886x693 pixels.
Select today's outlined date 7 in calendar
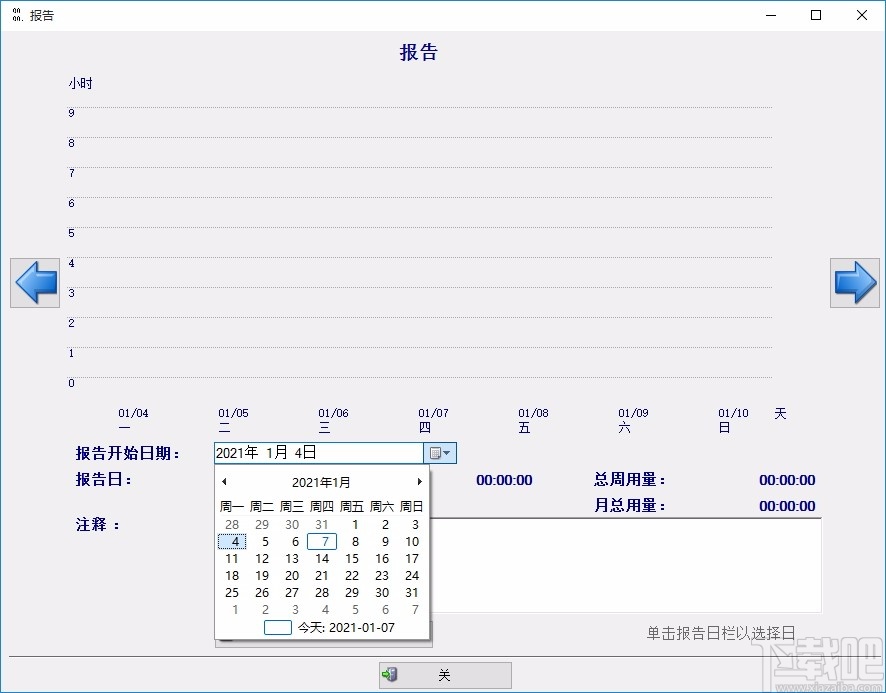[x=322, y=541]
